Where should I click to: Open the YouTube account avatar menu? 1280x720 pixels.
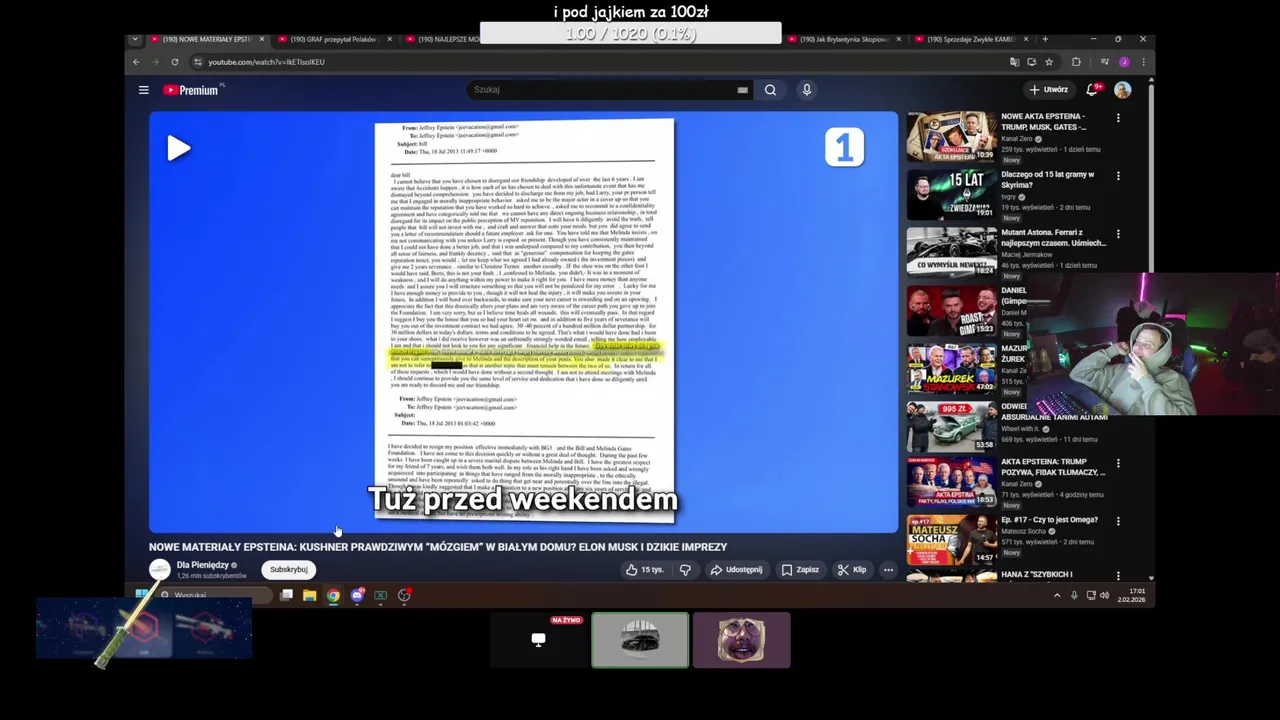coord(1123,90)
